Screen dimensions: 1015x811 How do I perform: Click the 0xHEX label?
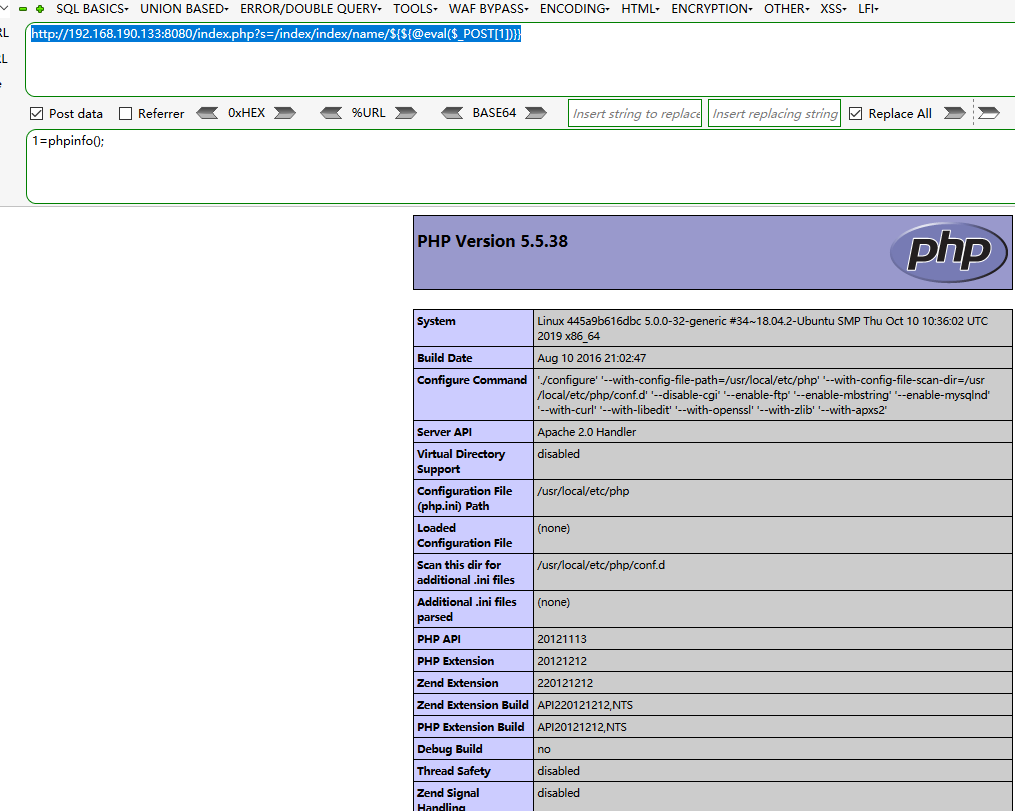246,113
